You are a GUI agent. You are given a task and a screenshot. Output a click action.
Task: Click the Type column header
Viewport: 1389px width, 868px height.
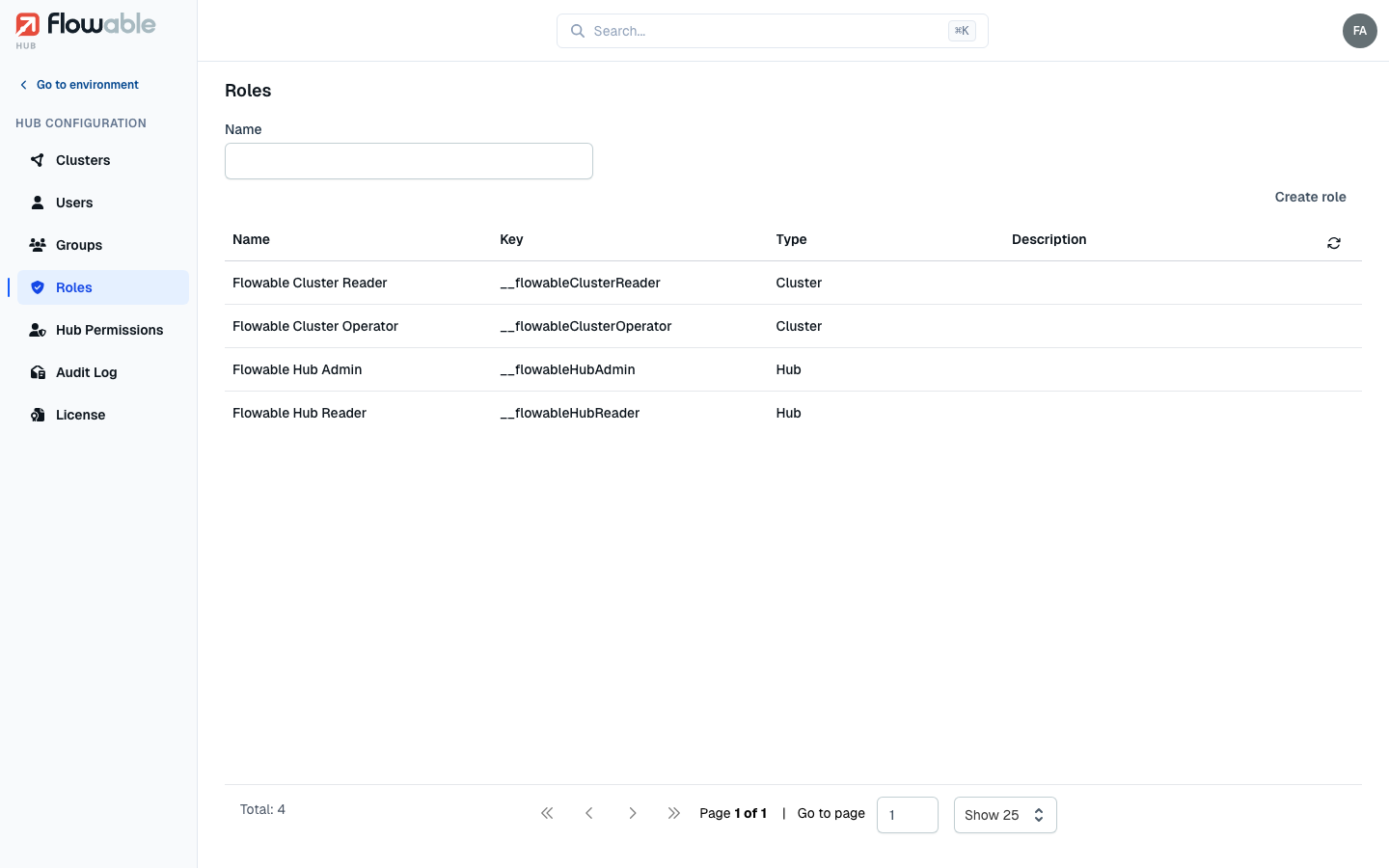tap(791, 239)
